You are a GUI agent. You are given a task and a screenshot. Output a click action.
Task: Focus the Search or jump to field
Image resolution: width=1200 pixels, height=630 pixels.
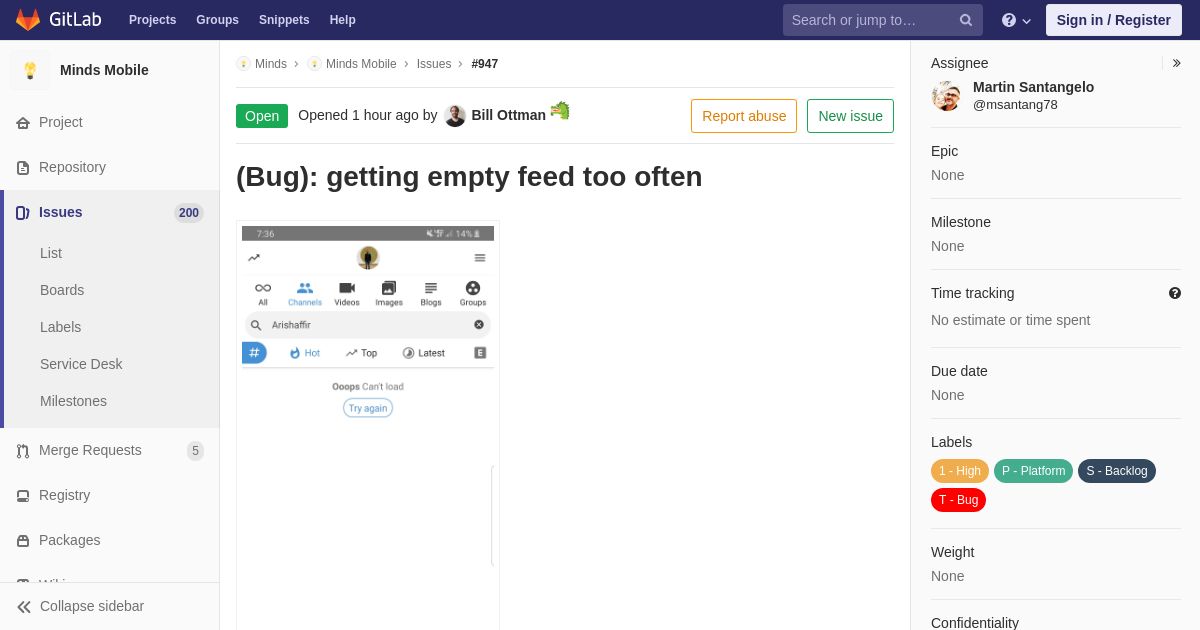coord(883,20)
